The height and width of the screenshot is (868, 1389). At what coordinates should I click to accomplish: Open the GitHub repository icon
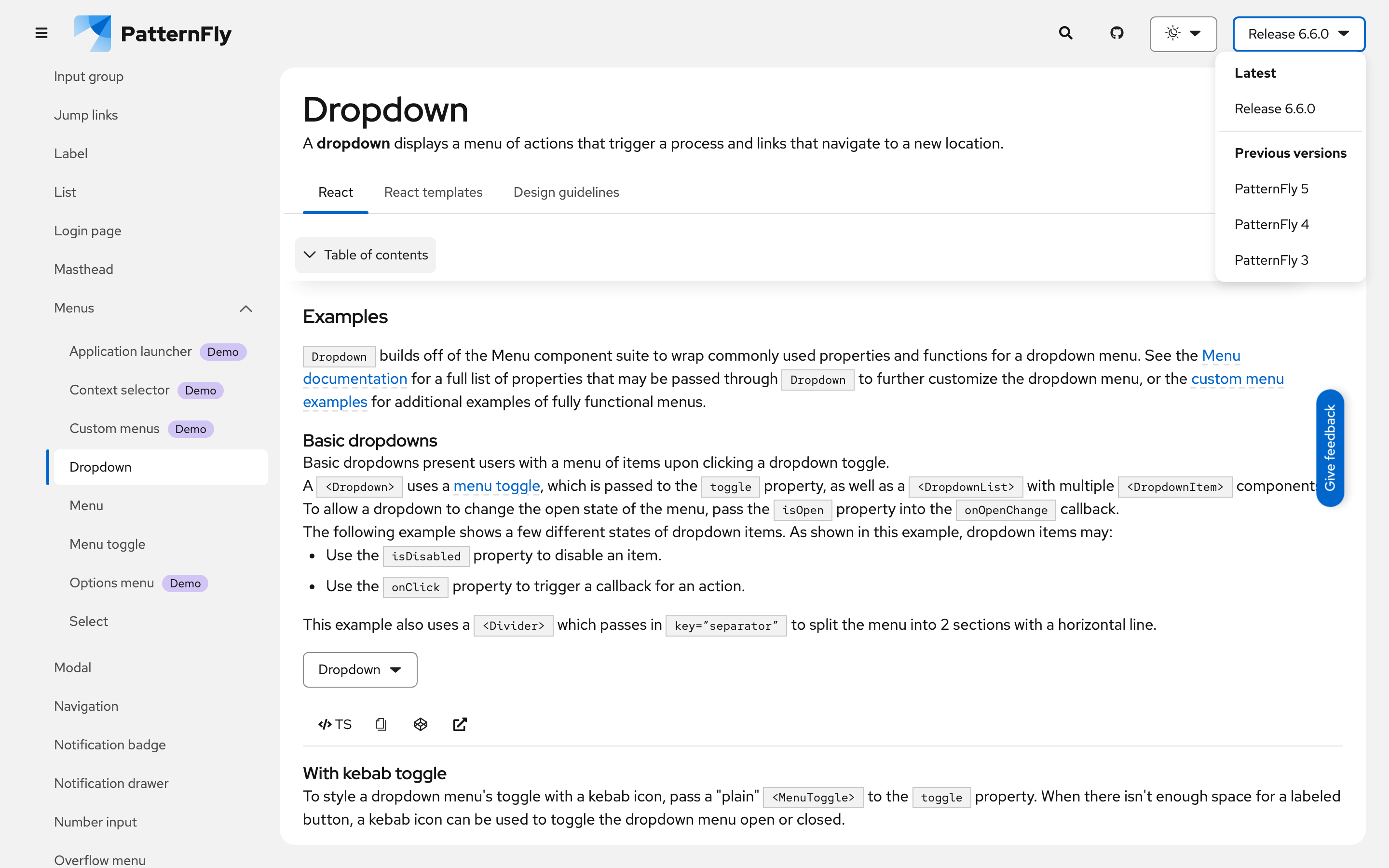click(x=1117, y=33)
